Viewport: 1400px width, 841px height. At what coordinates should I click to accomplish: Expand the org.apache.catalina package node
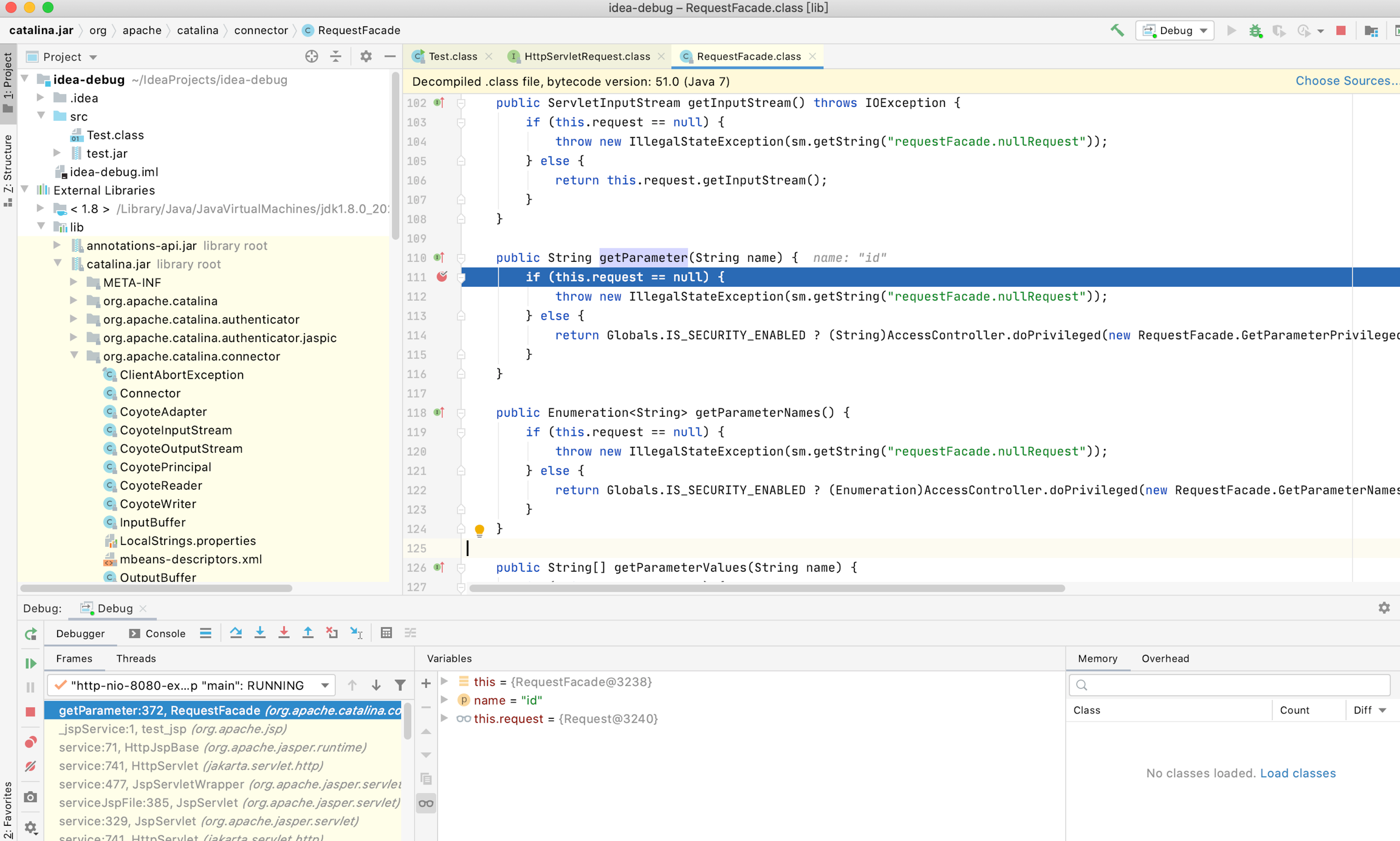[74, 301]
